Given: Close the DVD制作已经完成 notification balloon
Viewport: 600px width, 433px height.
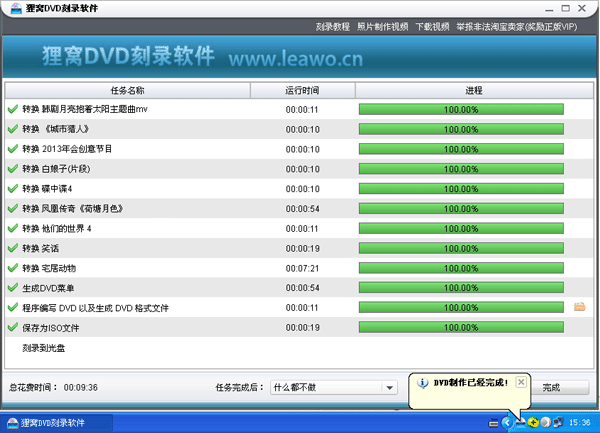Looking at the screenshot, I should [521, 382].
